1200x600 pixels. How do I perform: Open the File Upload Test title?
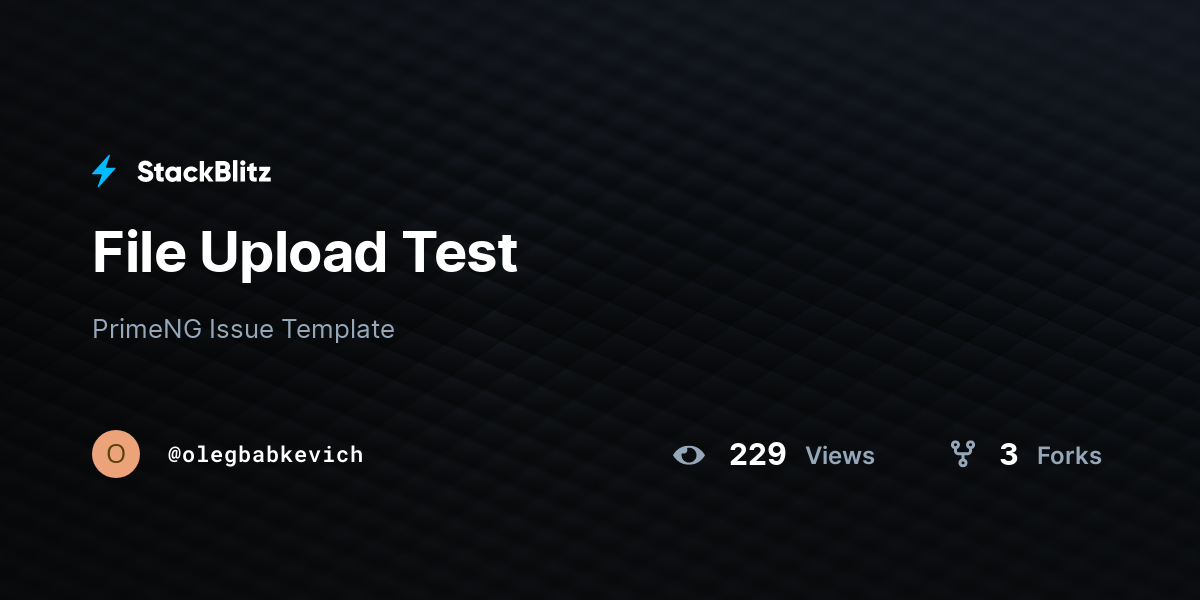305,252
